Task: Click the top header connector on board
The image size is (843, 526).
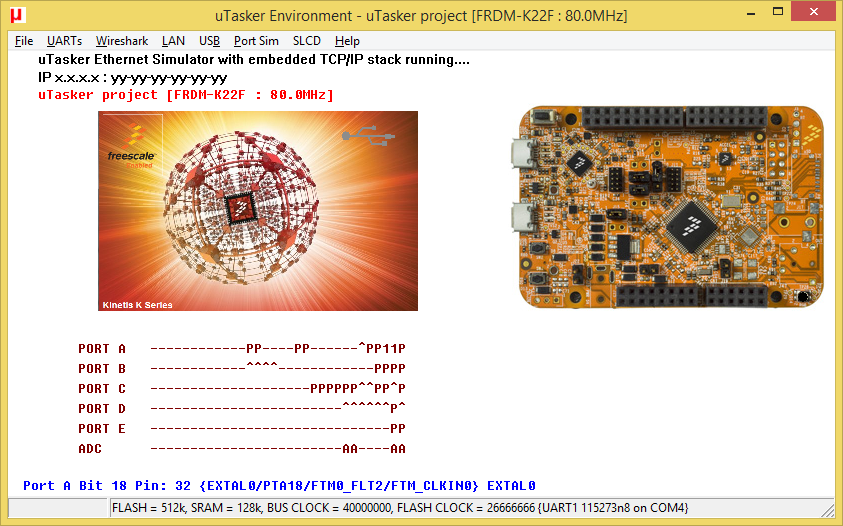Action: [675, 117]
